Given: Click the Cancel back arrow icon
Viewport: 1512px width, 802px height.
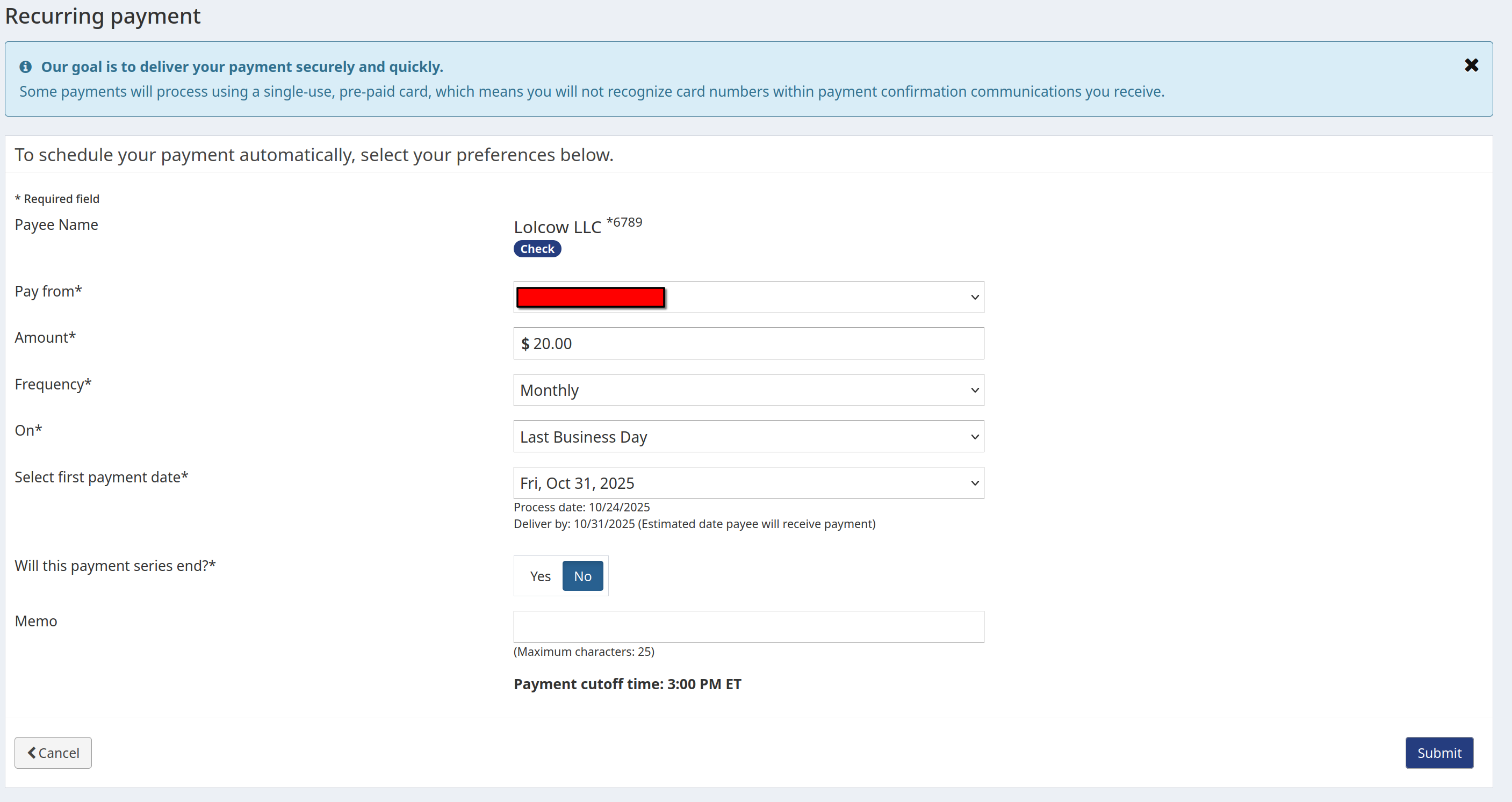Looking at the screenshot, I should [x=32, y=752].
